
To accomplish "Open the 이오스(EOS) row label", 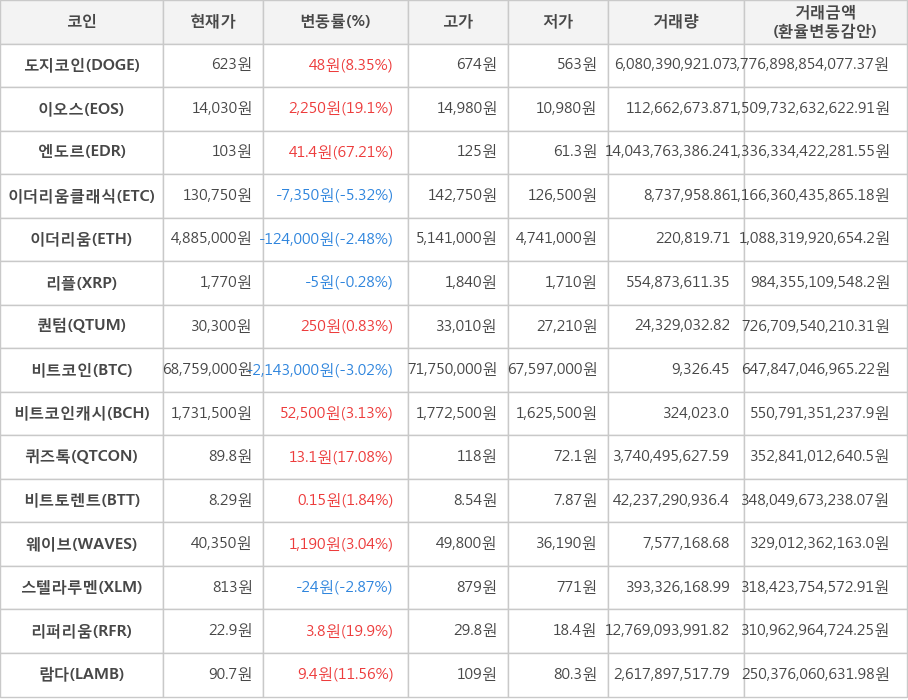I will (82, 108).
